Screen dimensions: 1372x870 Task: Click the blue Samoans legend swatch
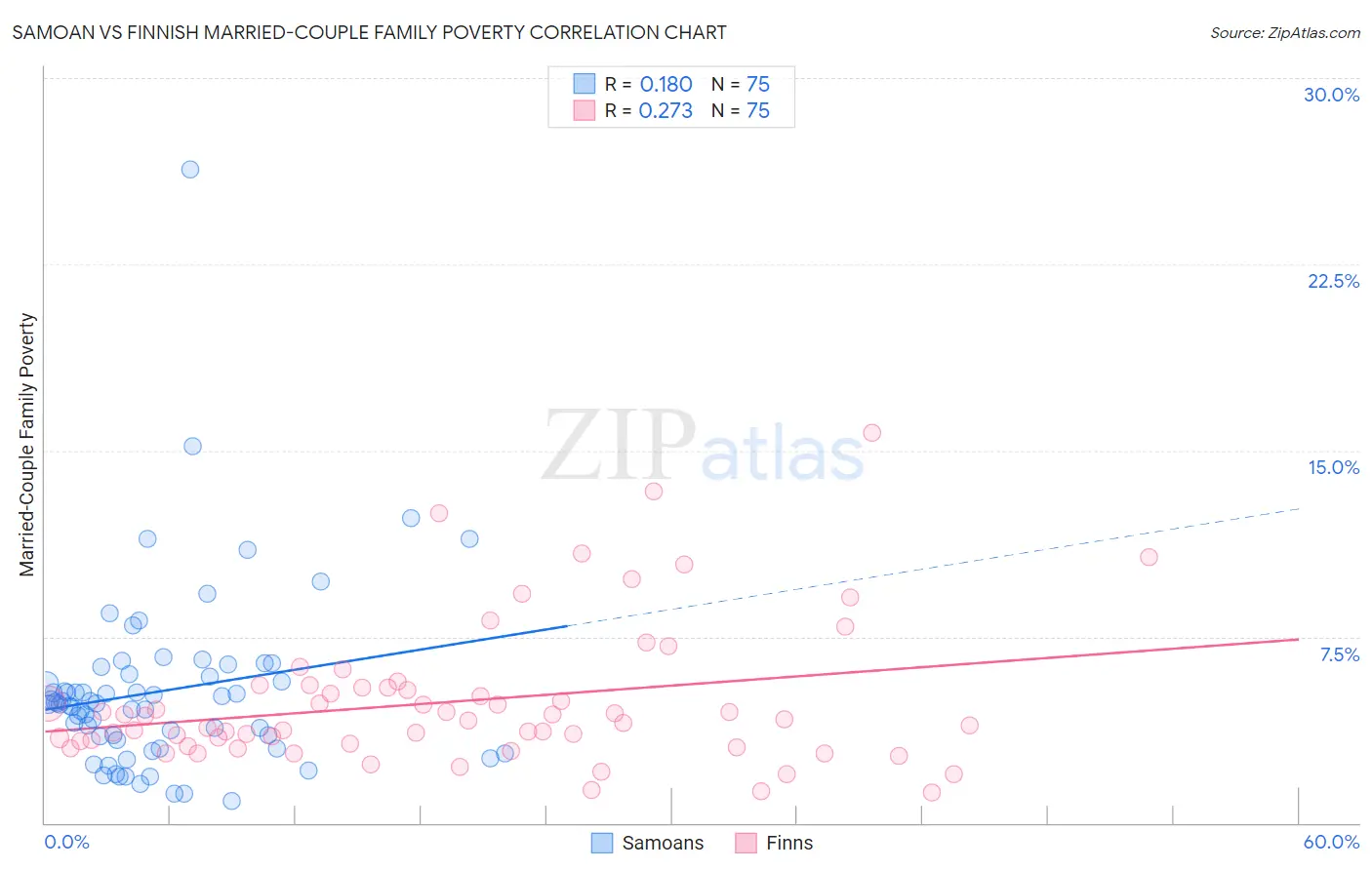coord(602,843)
